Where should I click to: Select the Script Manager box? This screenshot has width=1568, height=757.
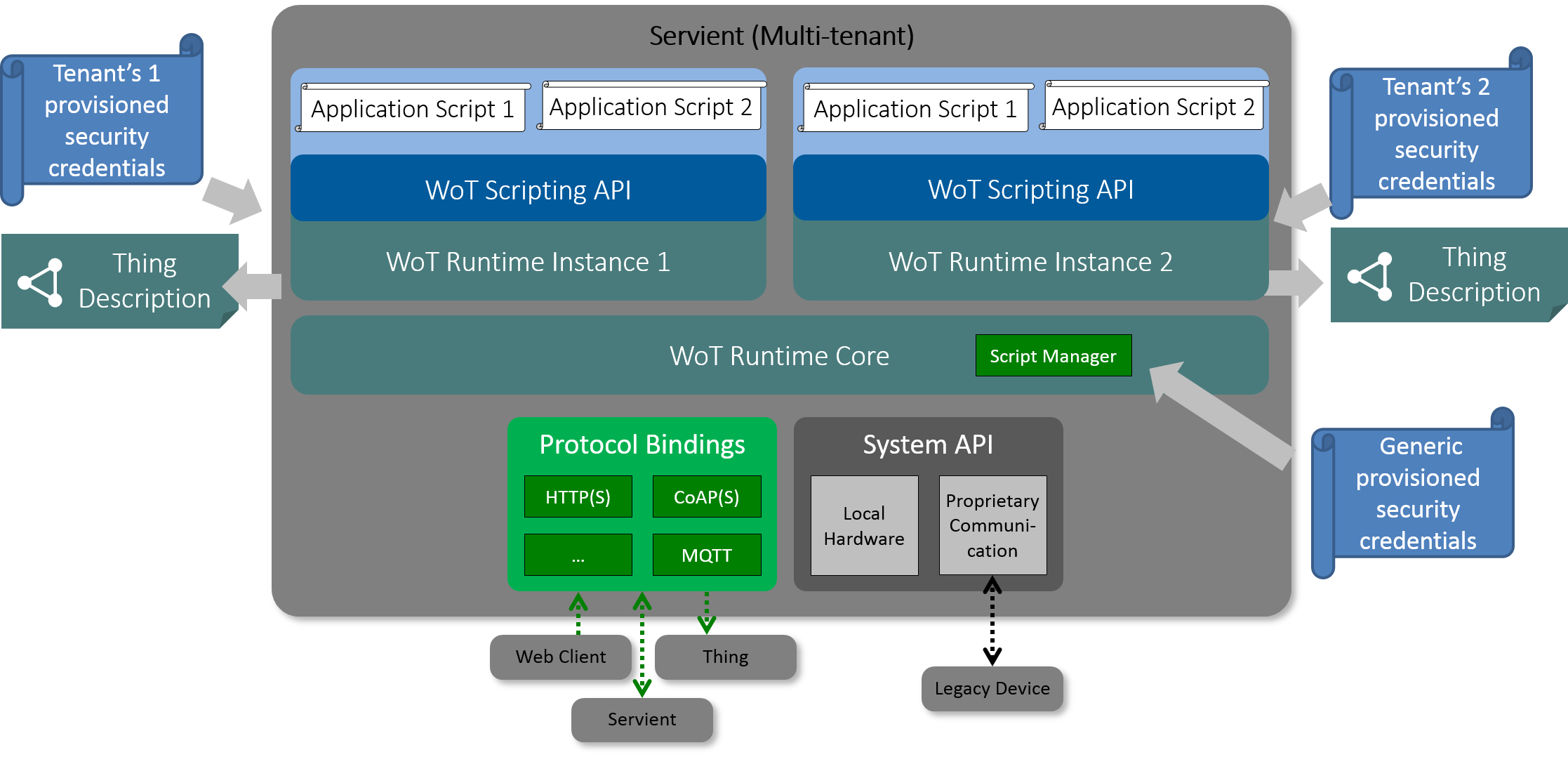[x=1053, y=356]
